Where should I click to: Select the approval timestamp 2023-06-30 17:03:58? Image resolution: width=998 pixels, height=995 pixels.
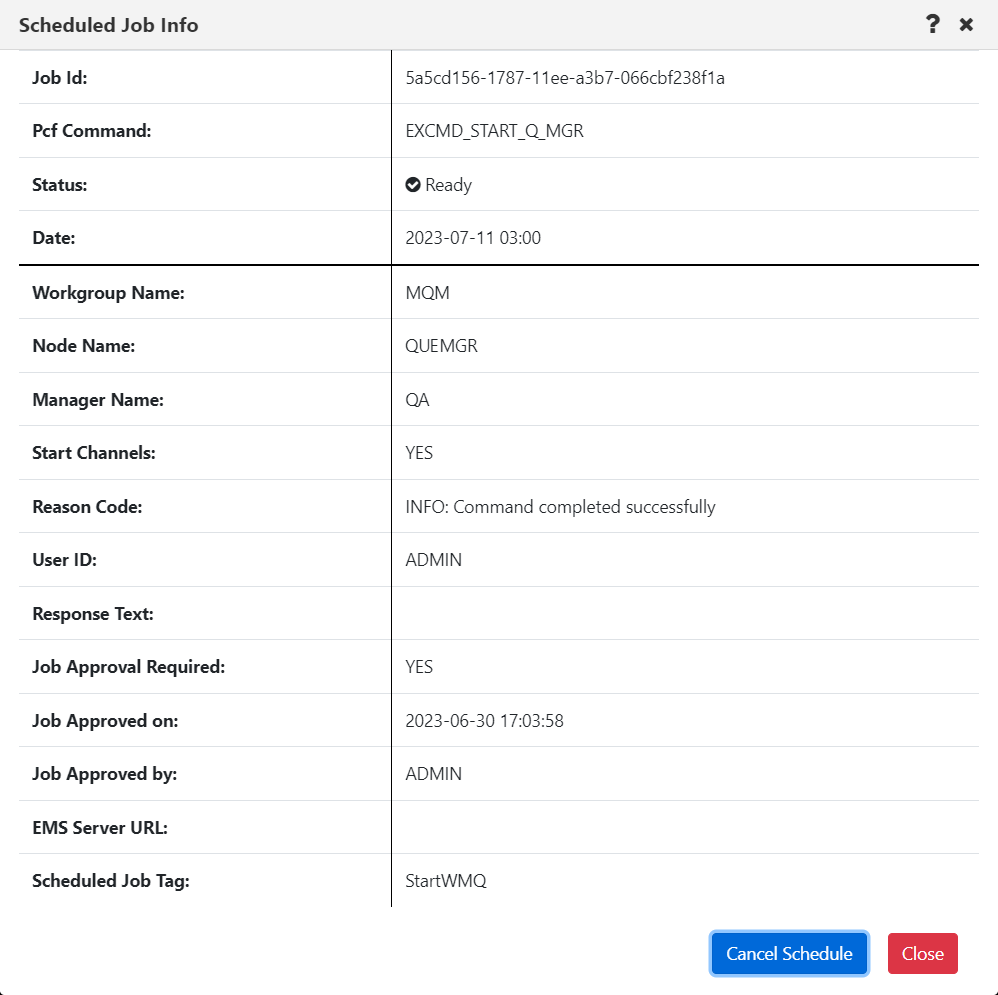tap(484, 721)
